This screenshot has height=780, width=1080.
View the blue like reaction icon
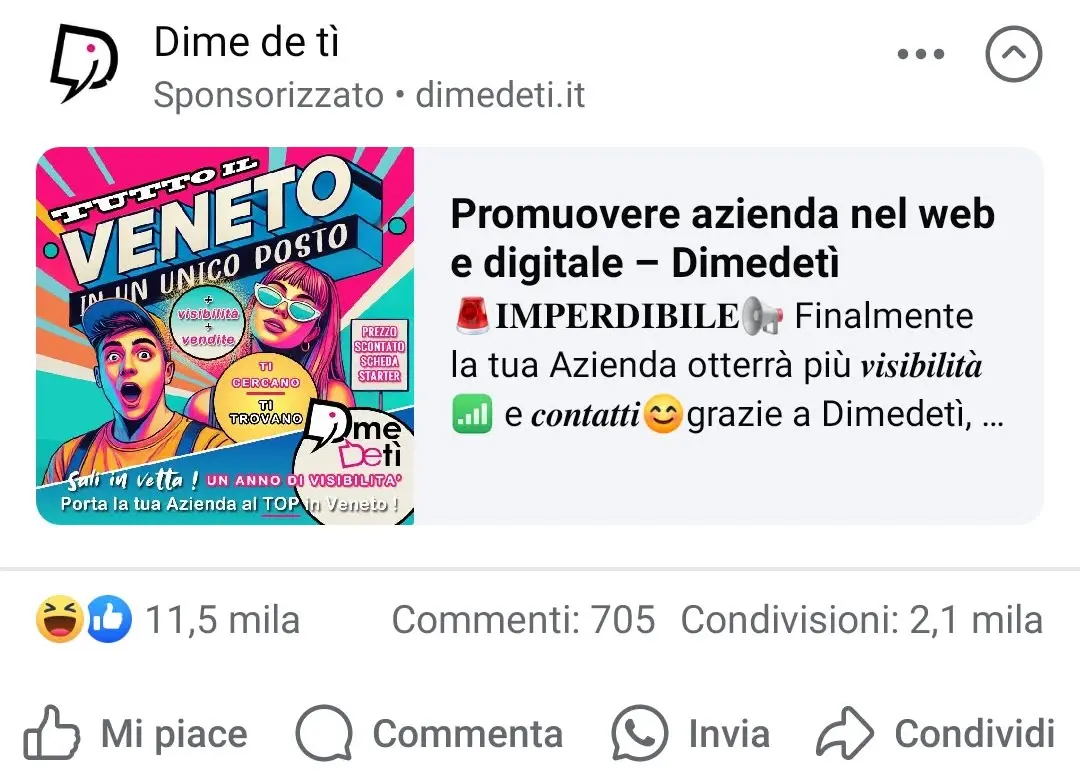coord(109,619)
